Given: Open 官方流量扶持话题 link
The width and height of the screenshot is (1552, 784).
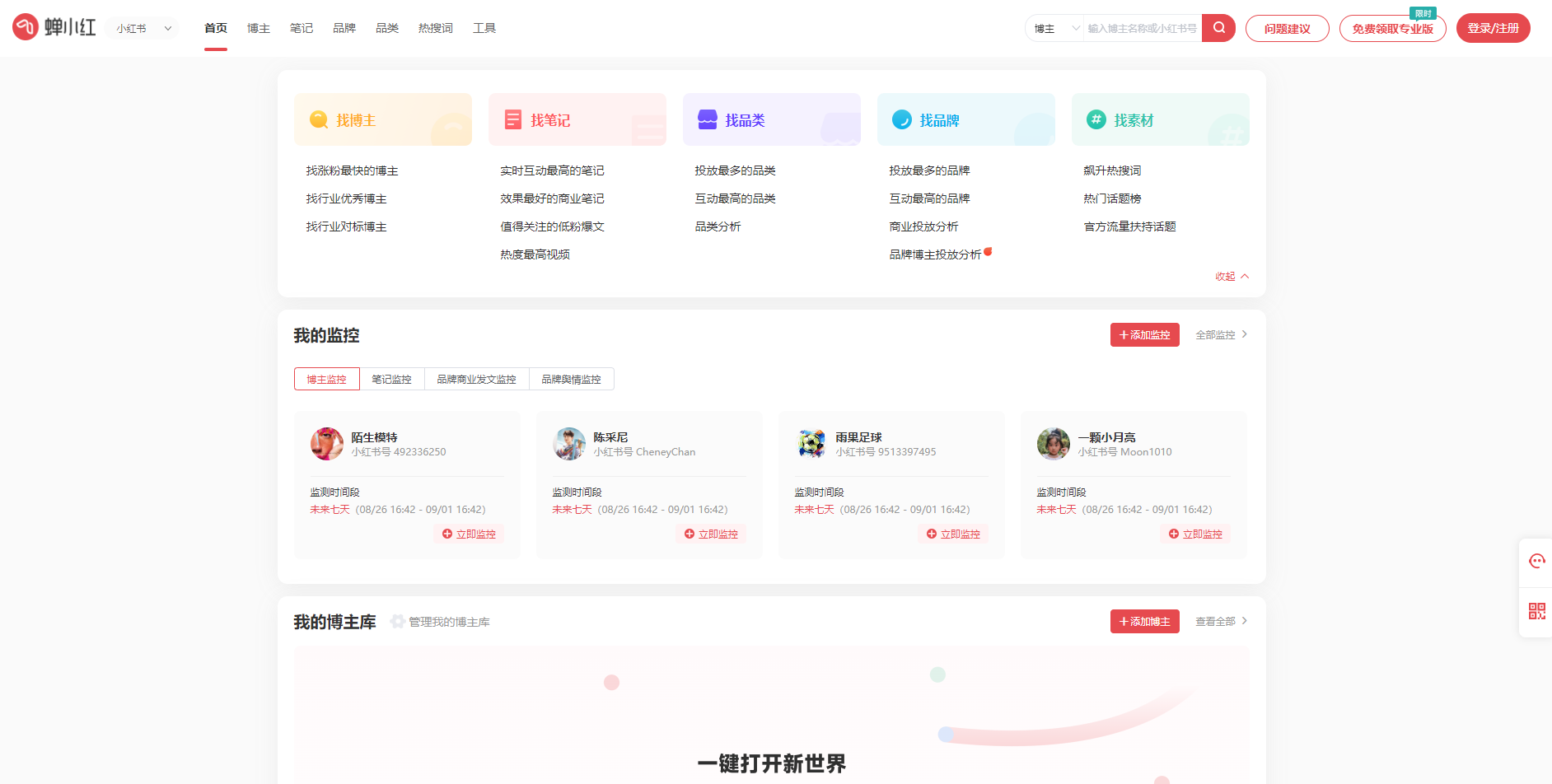Looking at the screenshot, I should tap(1129, 226).
